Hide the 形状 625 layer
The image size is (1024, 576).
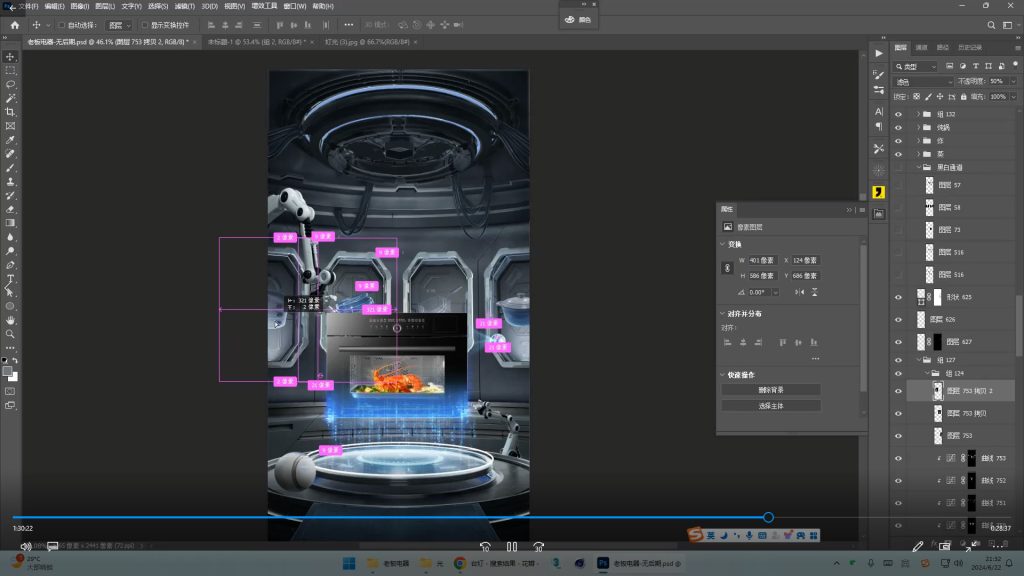pyautogui.click(x=897, y=297)
